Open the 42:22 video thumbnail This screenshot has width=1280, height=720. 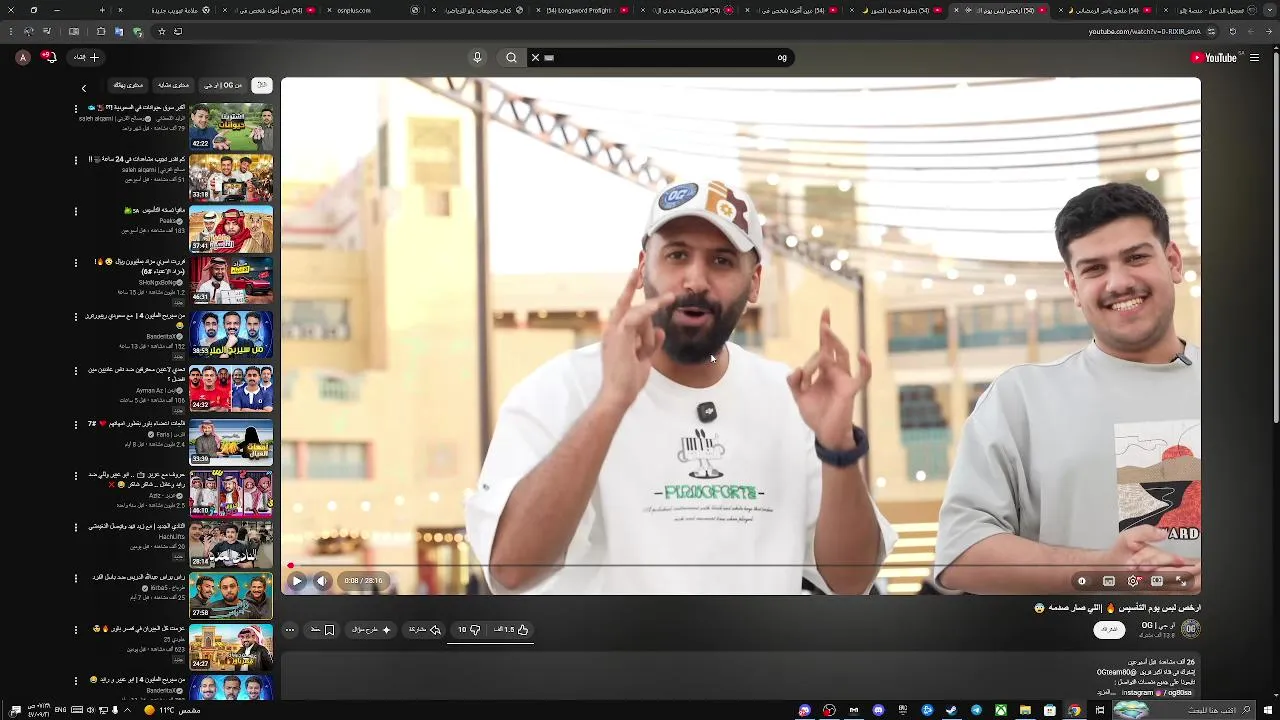coord(231,126)
